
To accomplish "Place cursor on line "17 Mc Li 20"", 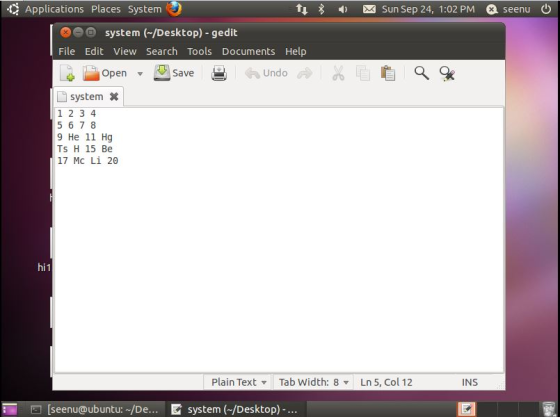I will click(x=88, y=161).
